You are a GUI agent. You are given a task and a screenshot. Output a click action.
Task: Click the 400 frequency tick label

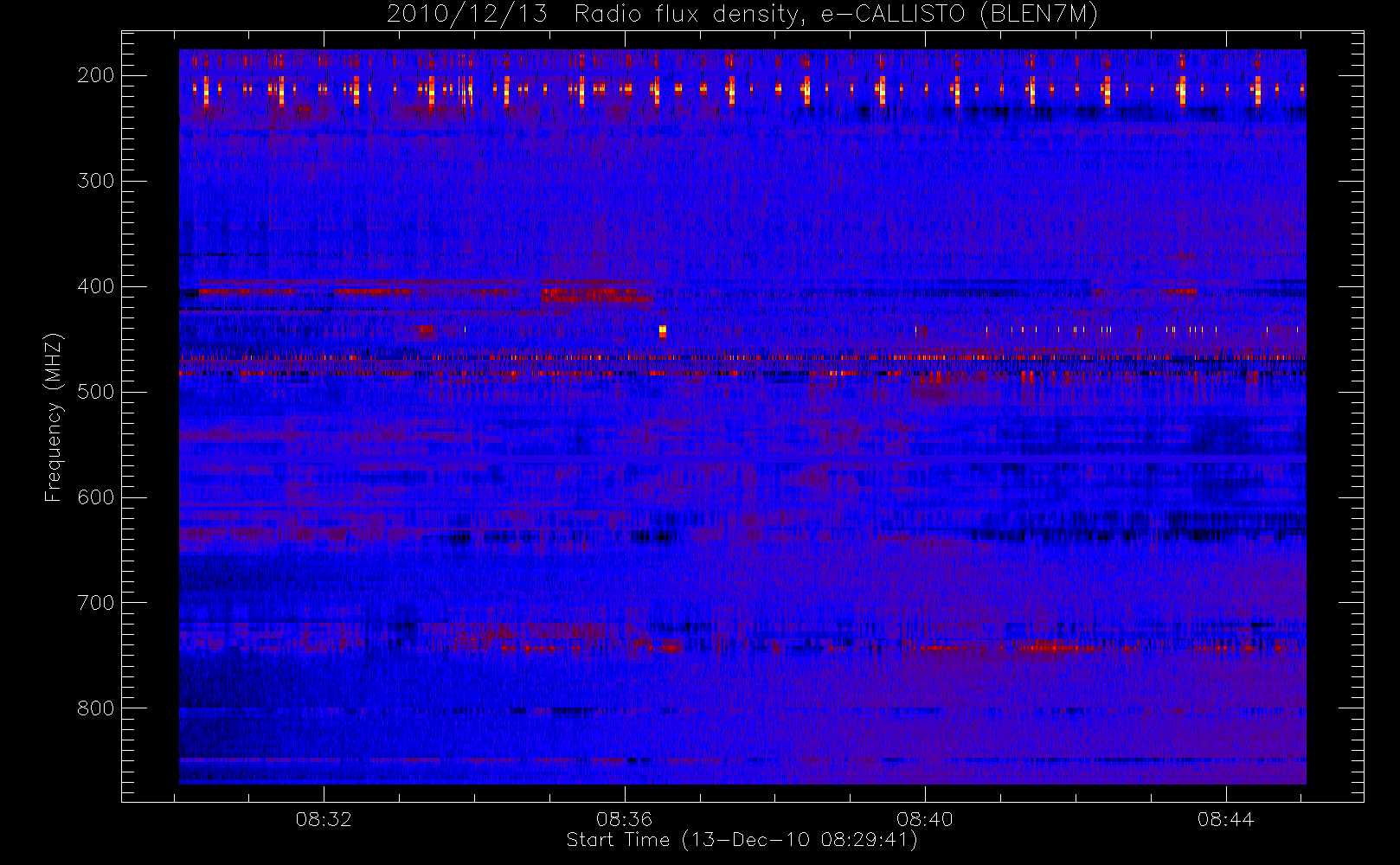96,286
